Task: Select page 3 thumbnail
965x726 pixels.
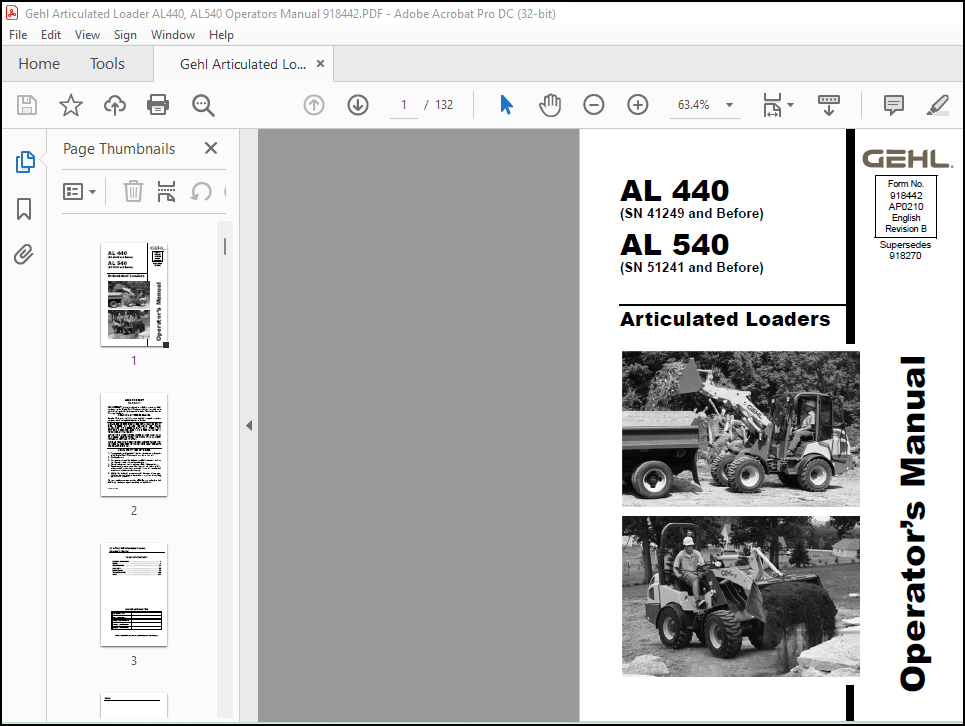Action: tap(134, 595)
